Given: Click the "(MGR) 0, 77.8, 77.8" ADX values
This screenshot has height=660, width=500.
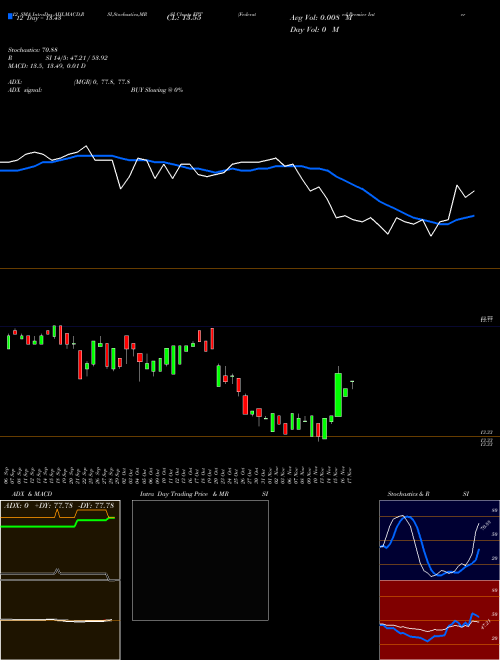Looking at the screenshot, I should pos(101,82).
